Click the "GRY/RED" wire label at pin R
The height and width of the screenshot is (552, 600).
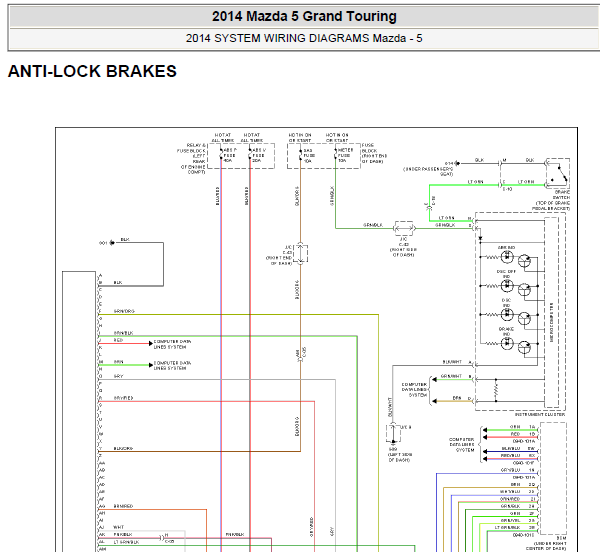123,398
